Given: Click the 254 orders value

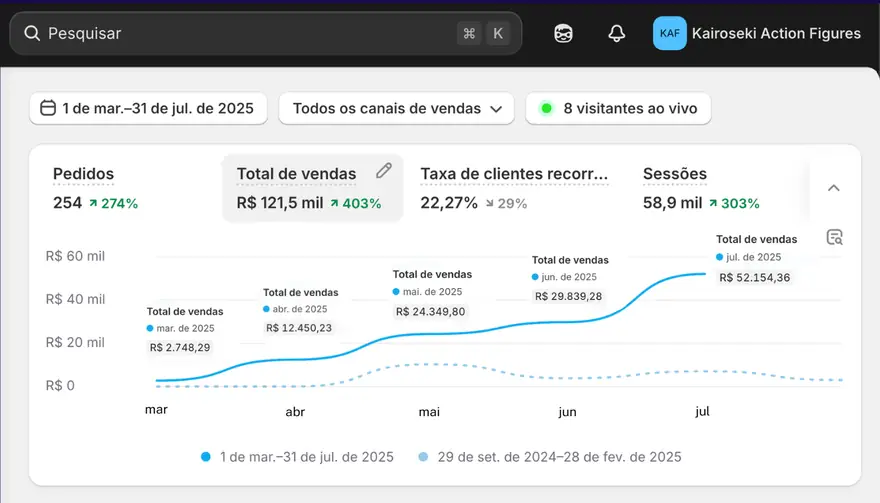Looking at the screenshot, I should (67, 203).
